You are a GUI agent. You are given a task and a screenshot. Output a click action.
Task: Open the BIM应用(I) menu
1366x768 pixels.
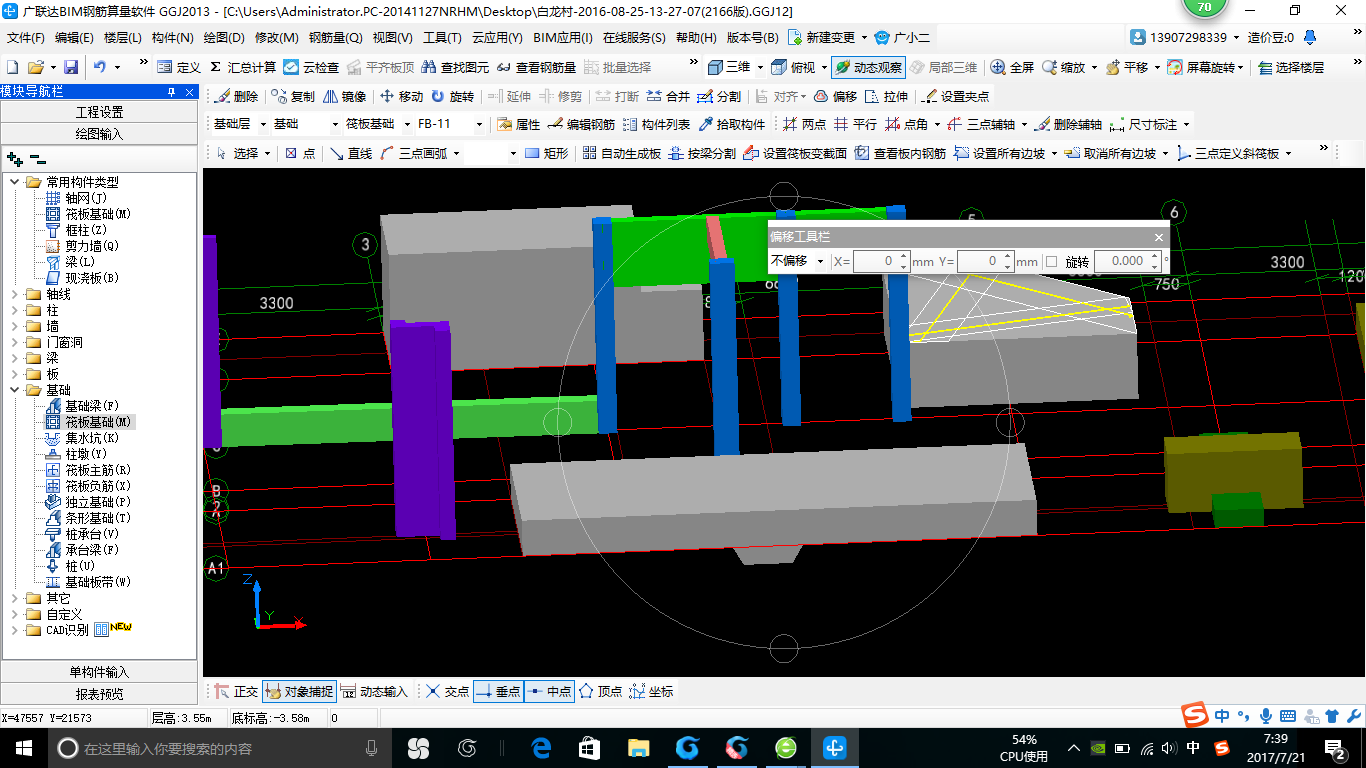point(563,38)
